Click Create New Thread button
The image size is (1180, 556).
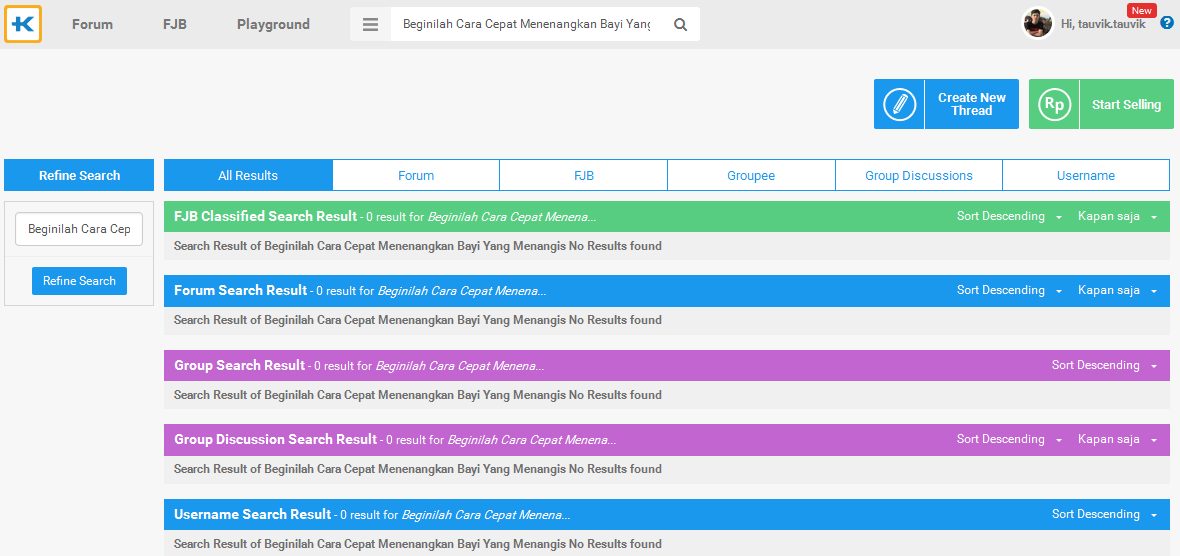click(947, 104)
